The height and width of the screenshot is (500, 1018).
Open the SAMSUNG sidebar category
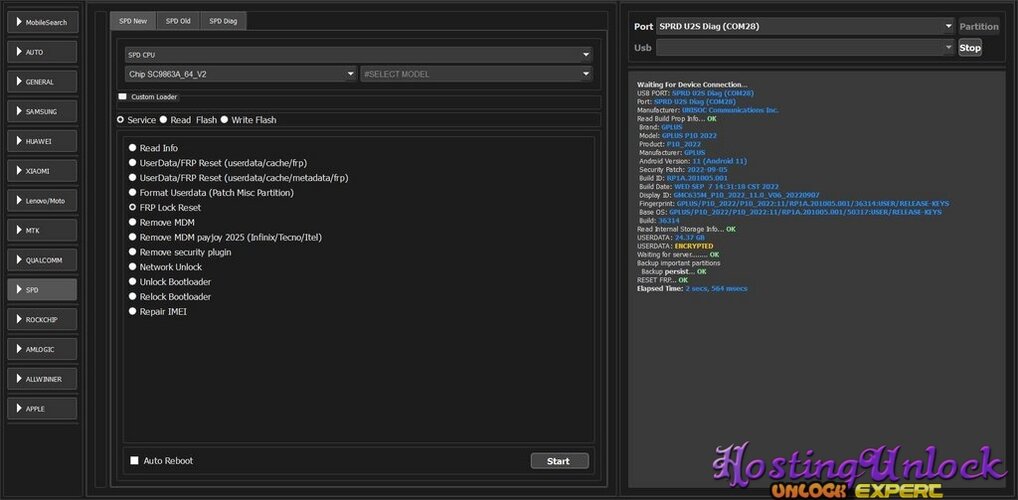[x=42, y=112]
